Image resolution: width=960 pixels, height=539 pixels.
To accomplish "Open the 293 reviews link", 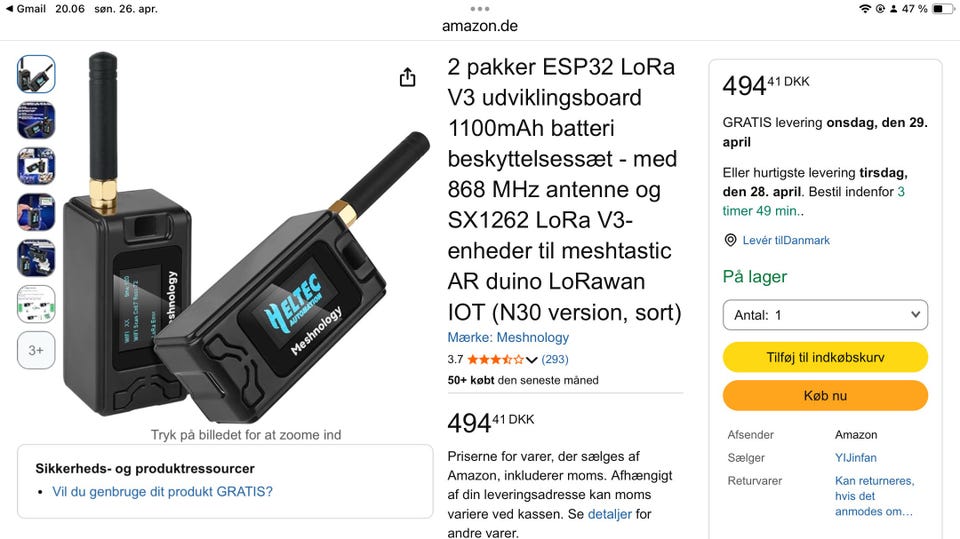I will [x=555, y=359].
